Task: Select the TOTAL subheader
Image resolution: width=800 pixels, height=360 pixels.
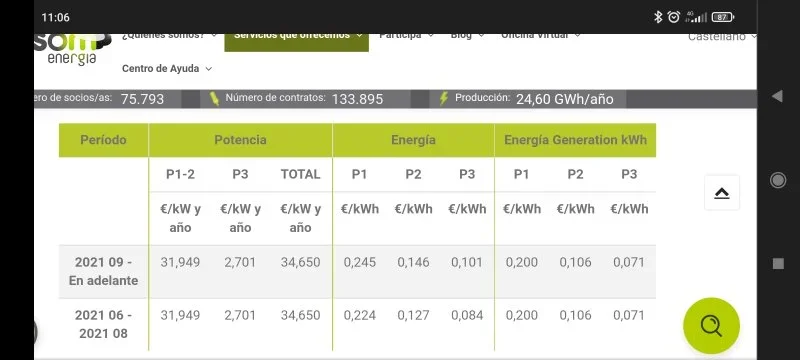Action: [301, 174]
